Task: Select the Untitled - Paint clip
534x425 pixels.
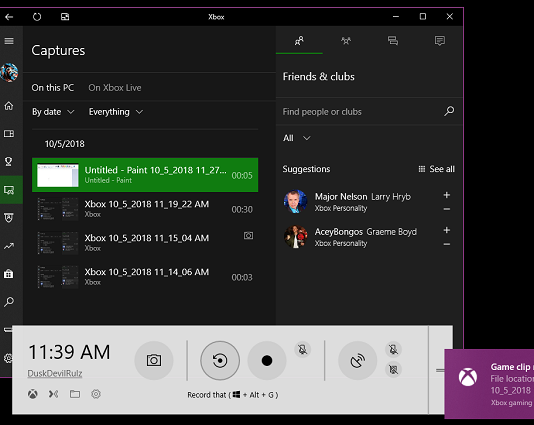Action: pyautogui.click(x=145, y=175)
